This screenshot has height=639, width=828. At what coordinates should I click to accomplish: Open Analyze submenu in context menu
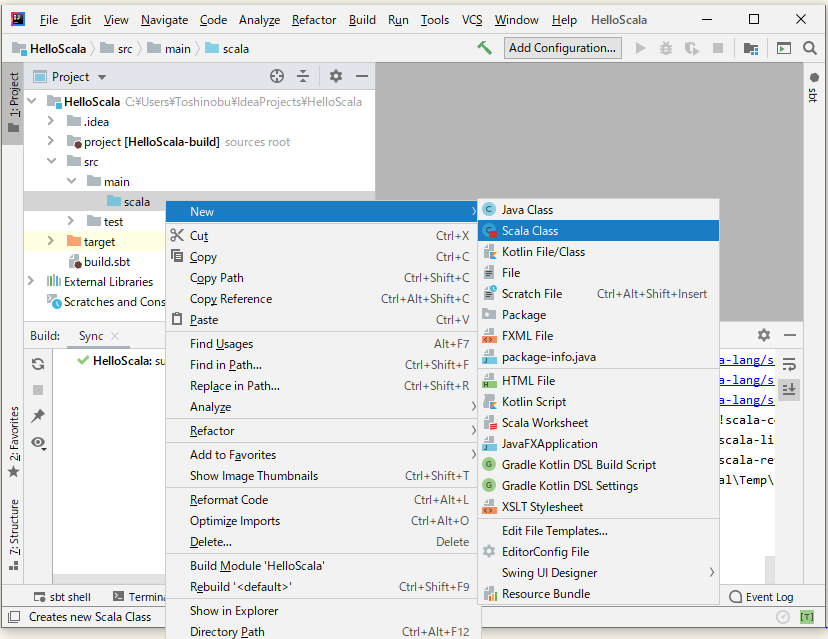323,407
